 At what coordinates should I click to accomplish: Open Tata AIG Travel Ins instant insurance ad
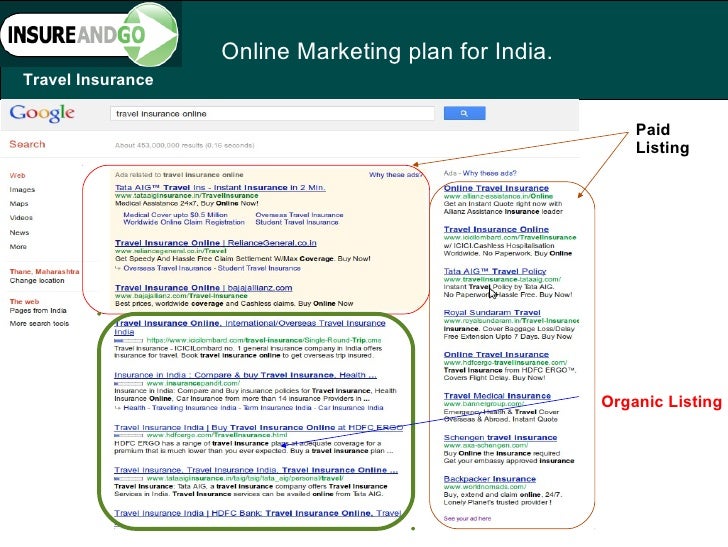point(220,187)
